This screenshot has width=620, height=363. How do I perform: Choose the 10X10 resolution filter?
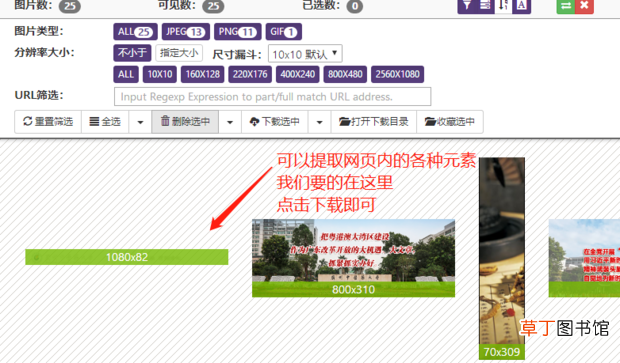point(160,74)
